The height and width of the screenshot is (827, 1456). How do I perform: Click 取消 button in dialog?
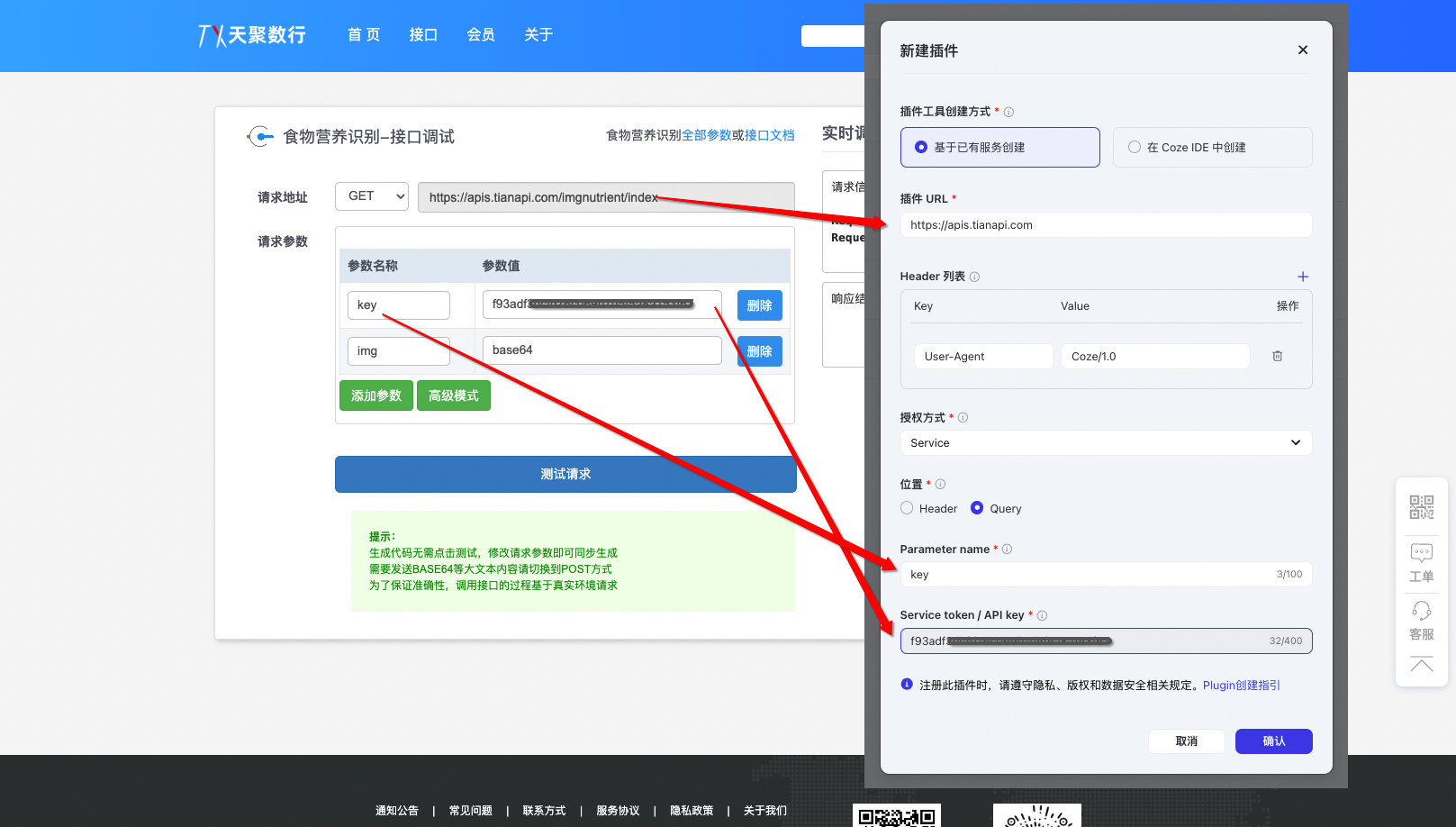(x=1186, y=741)
